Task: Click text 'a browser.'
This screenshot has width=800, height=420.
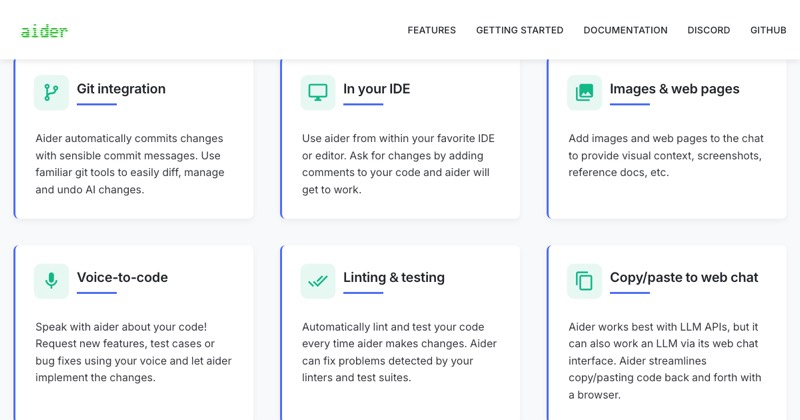Action: tap(594, 394)
